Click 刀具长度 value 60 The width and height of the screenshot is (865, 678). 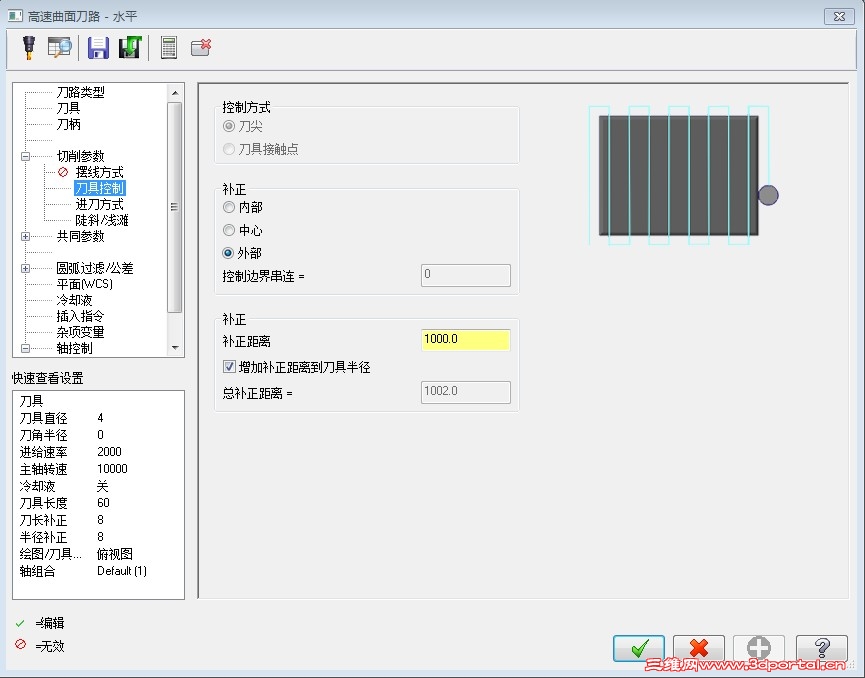(x=103, y=503)
